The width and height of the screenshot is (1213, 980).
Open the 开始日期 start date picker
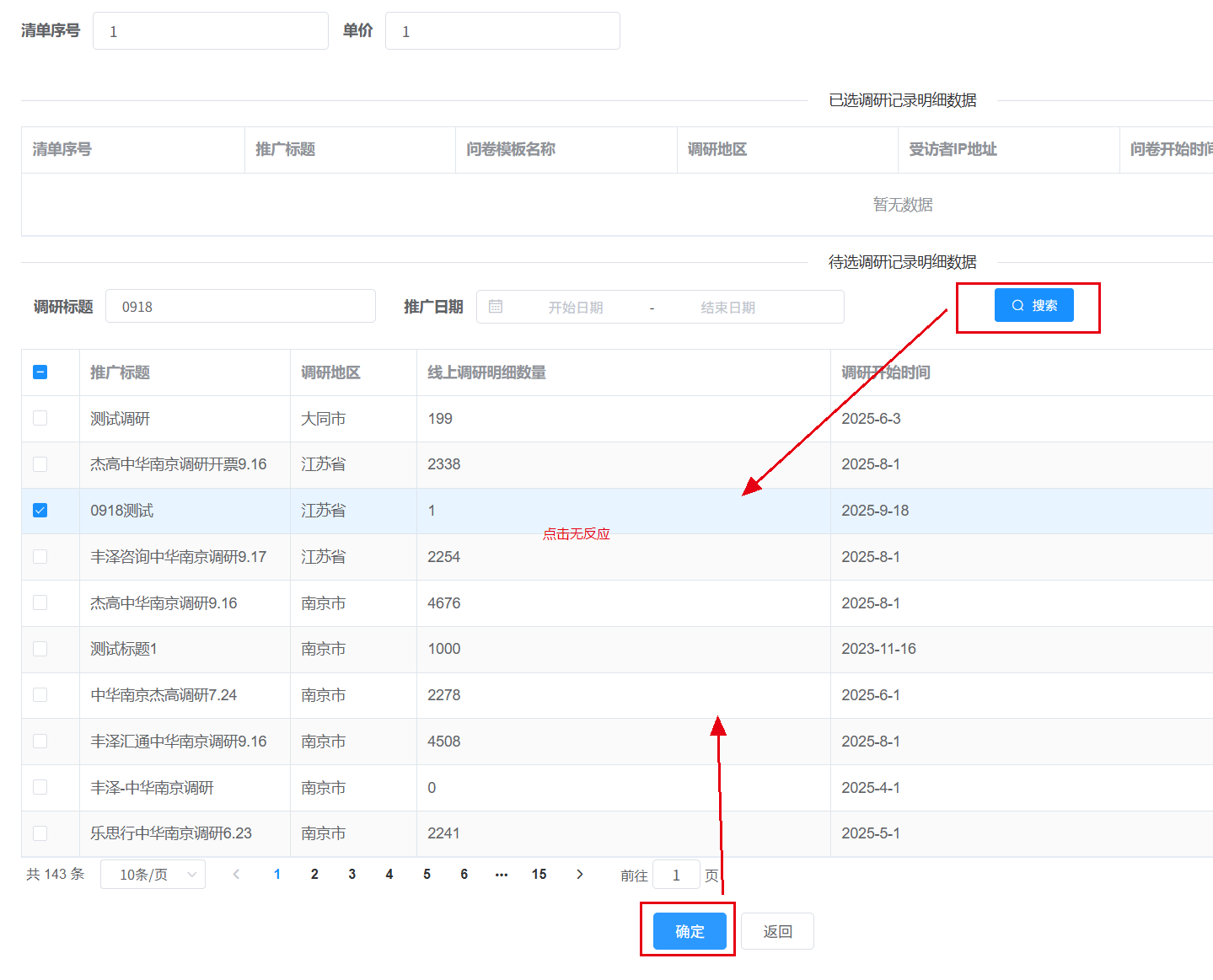point(576,308)
